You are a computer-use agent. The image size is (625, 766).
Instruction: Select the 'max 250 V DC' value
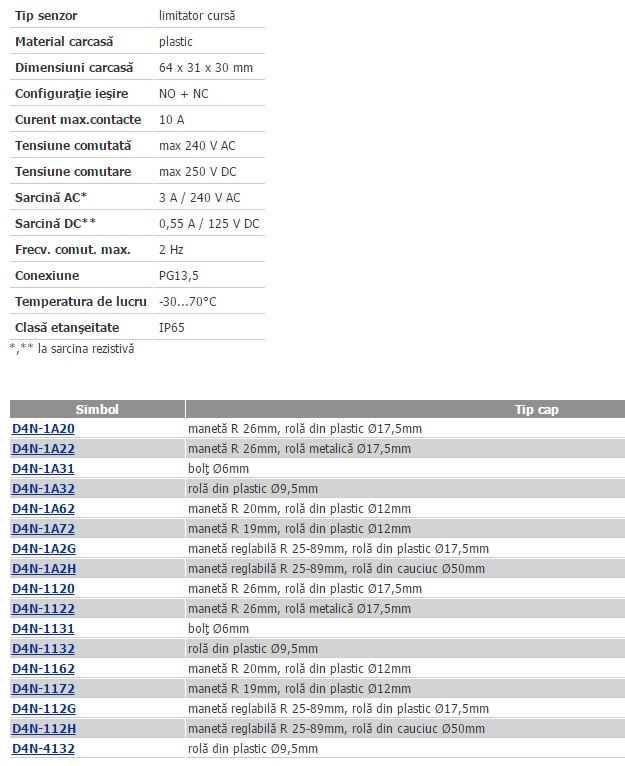(197, 171)
